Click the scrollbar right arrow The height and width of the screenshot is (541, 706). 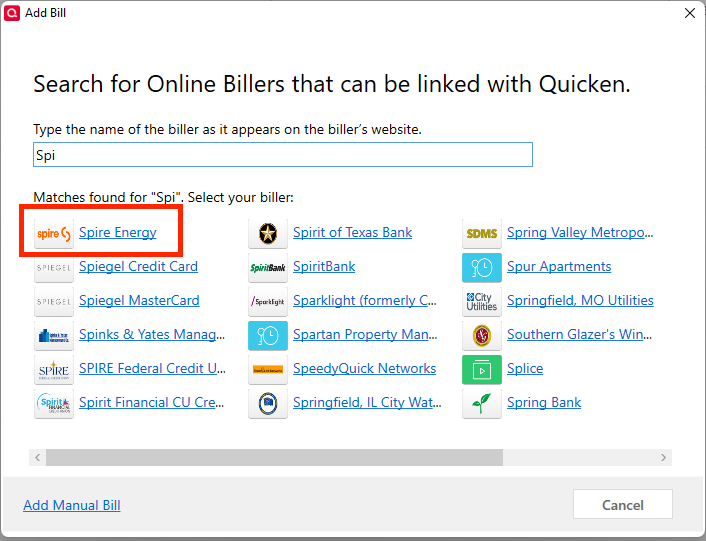tap(663, 457)
